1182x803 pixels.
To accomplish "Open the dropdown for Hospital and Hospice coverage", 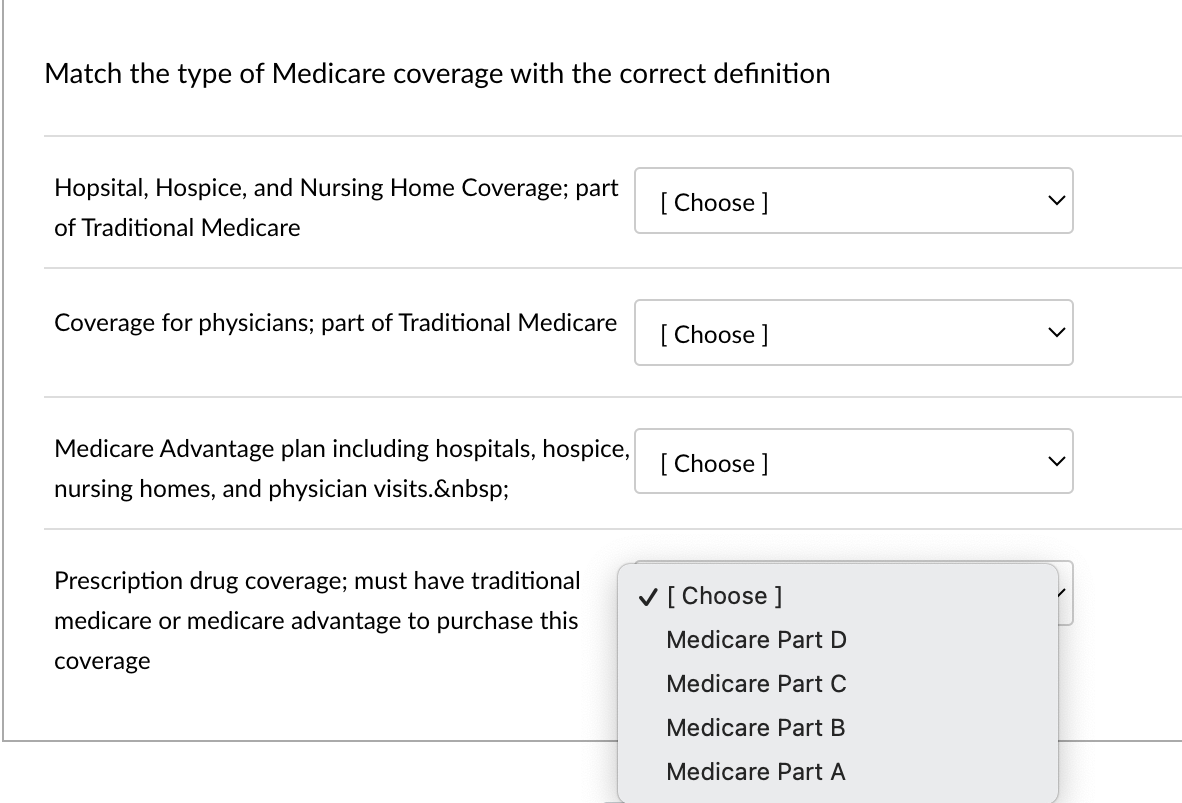I will 853,201.
